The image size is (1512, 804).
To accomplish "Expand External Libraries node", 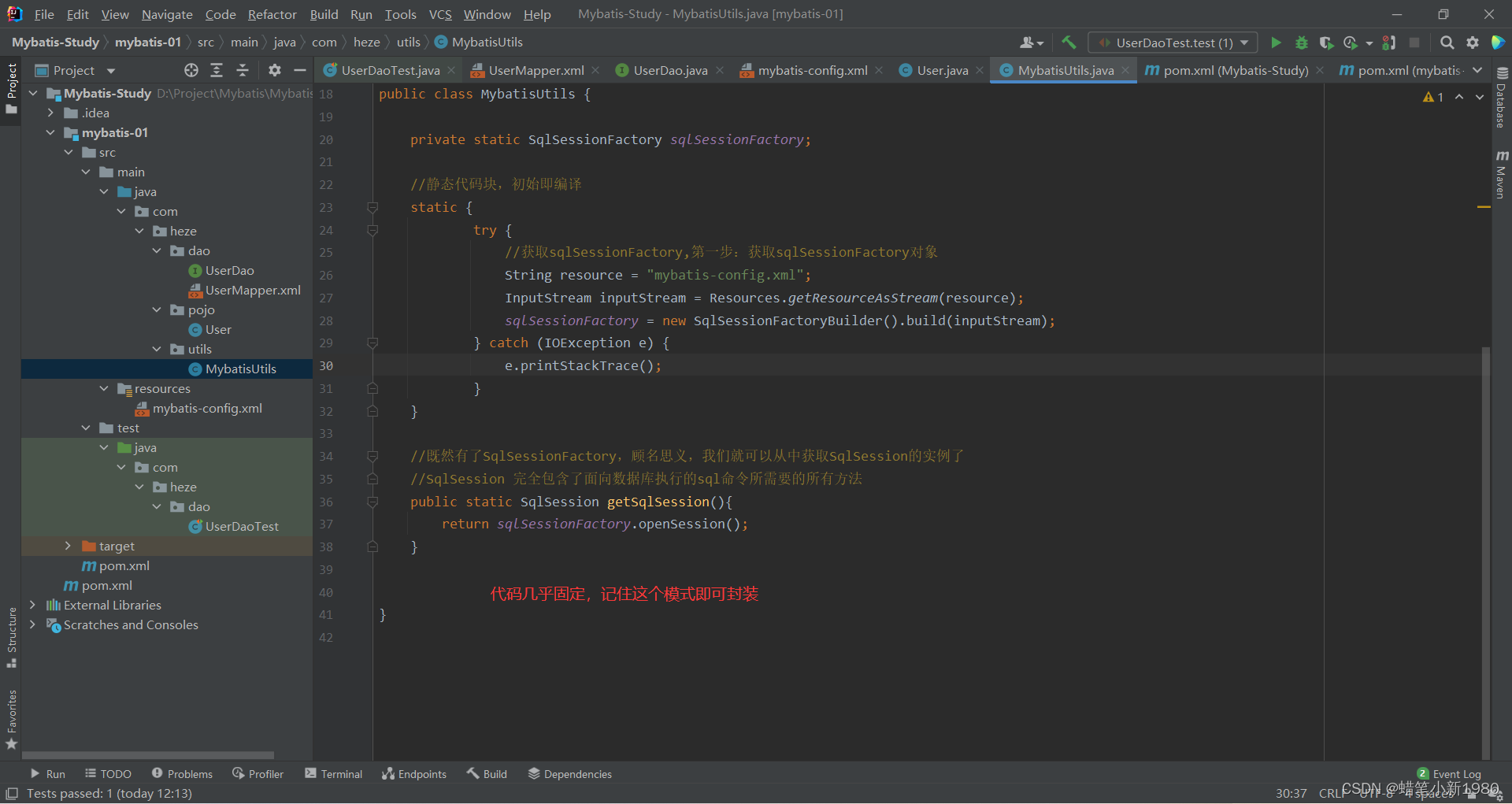I will (32, 606).
